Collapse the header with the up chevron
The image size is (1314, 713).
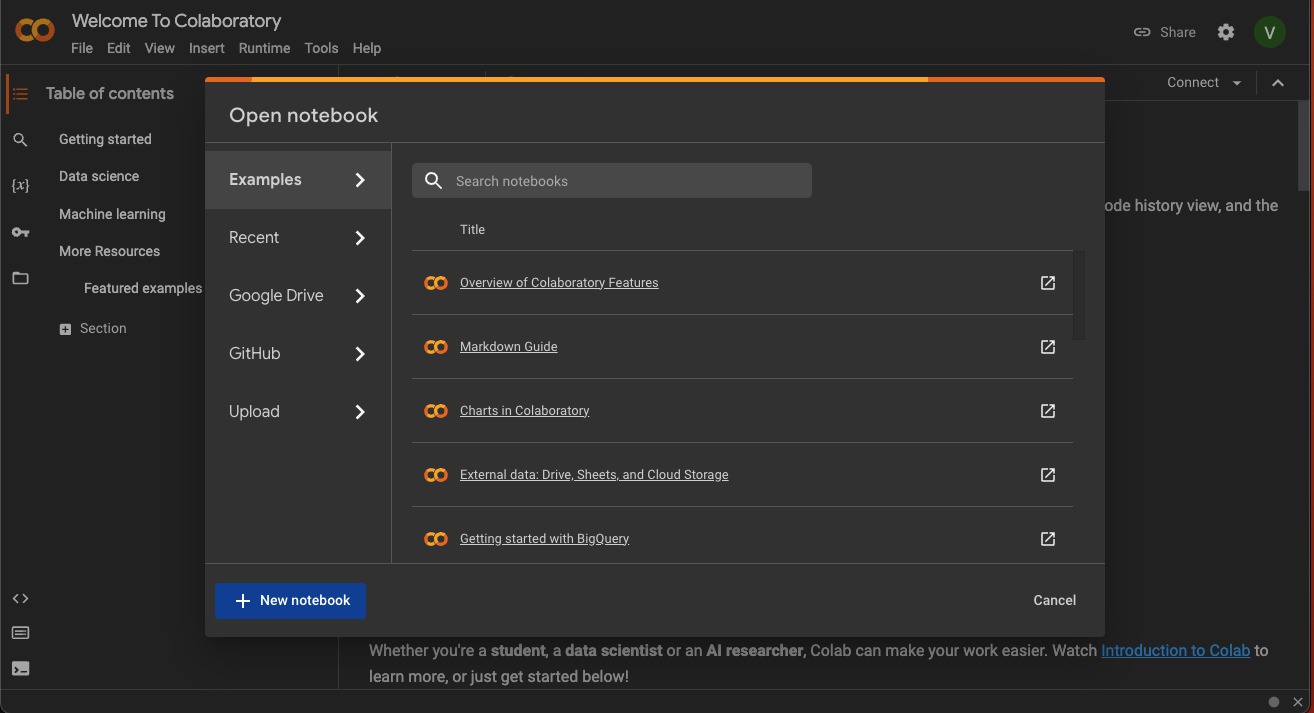click(x=1278, y=83)
